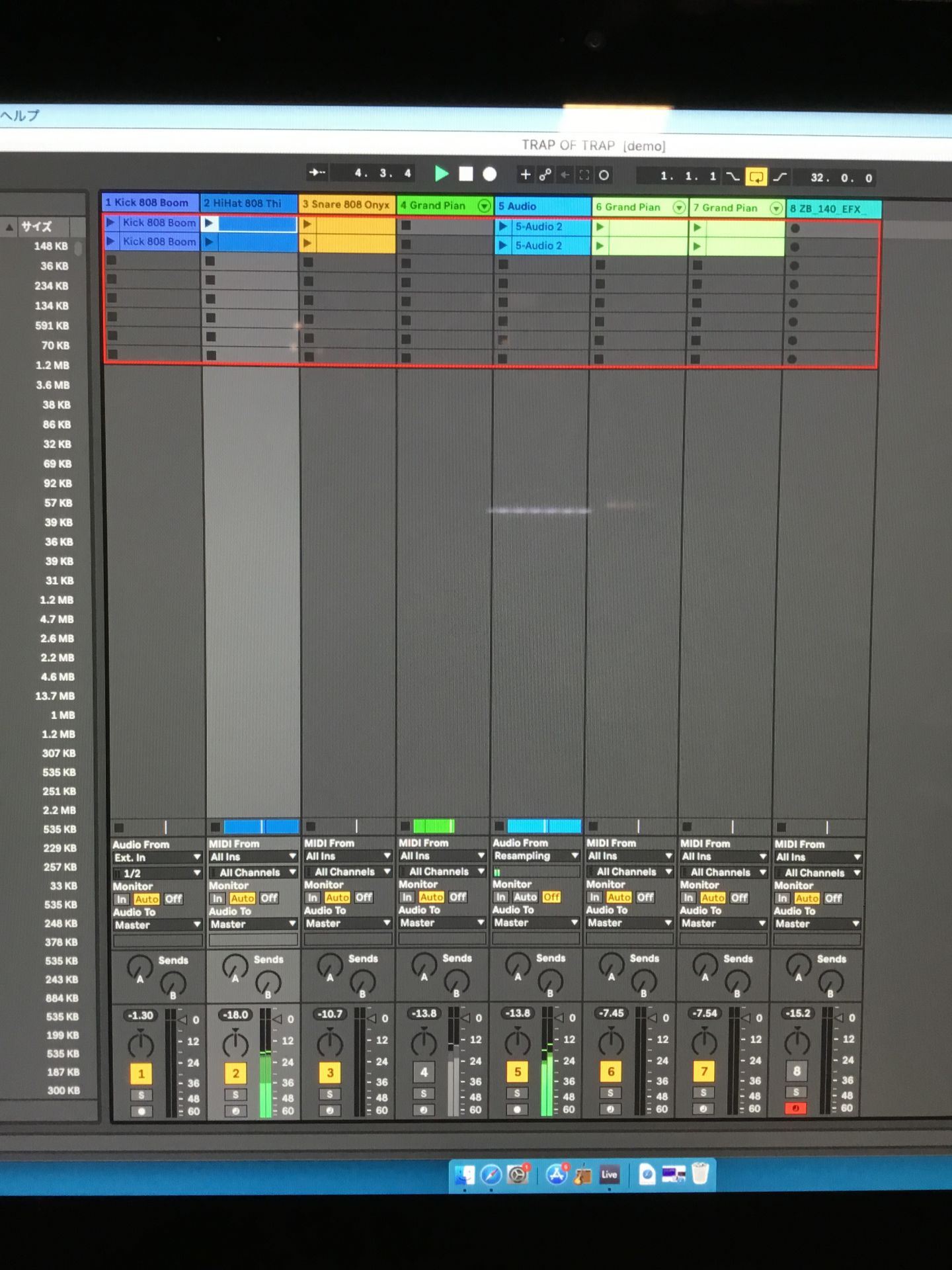Viewport: 952px width, 1270px height.
Task: Unfold the 7 Grand Pian track chevron
Action: coord(776,208)
